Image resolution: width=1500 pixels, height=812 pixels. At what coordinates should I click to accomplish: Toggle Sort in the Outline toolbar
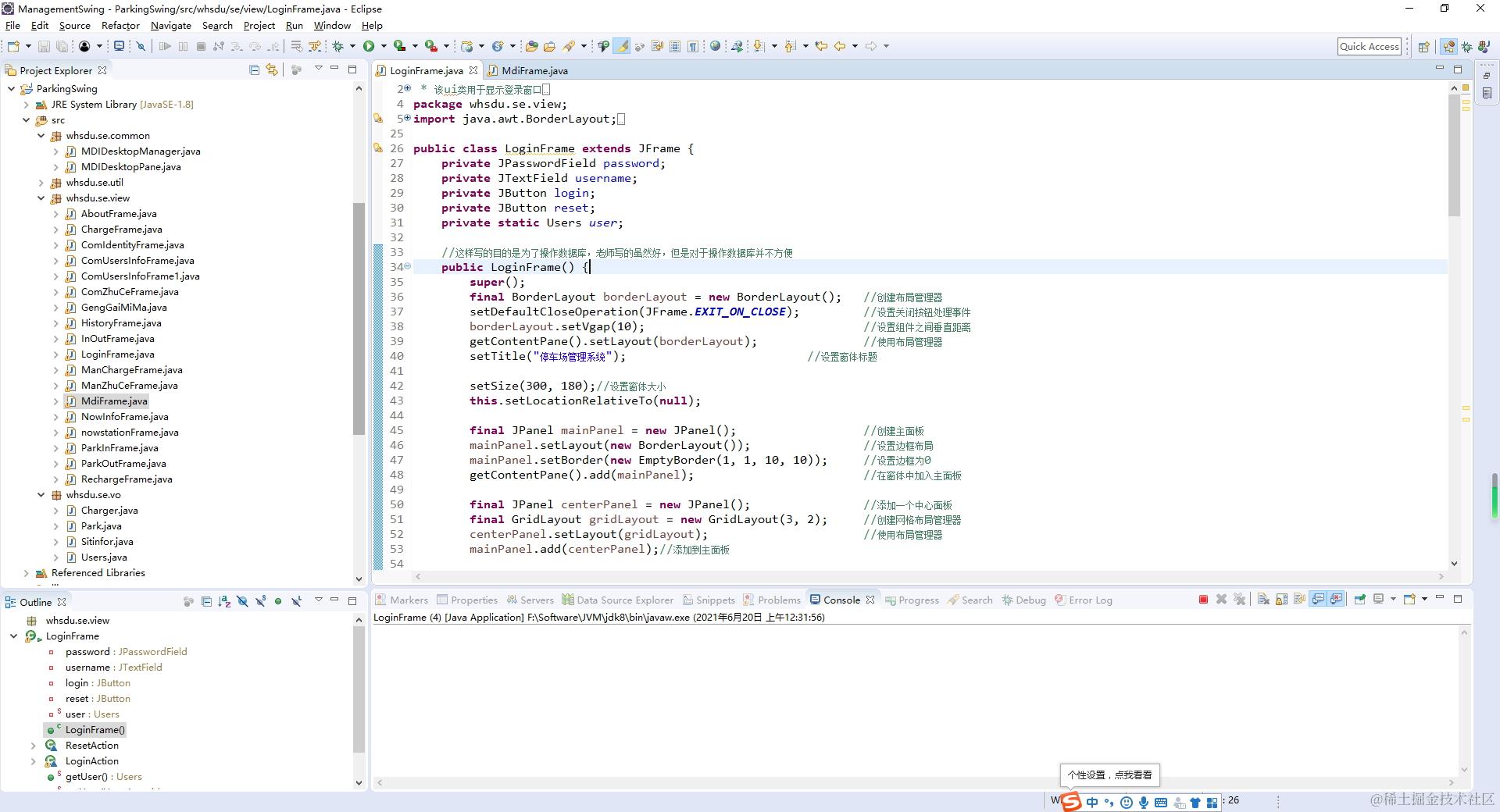[224, 601]
